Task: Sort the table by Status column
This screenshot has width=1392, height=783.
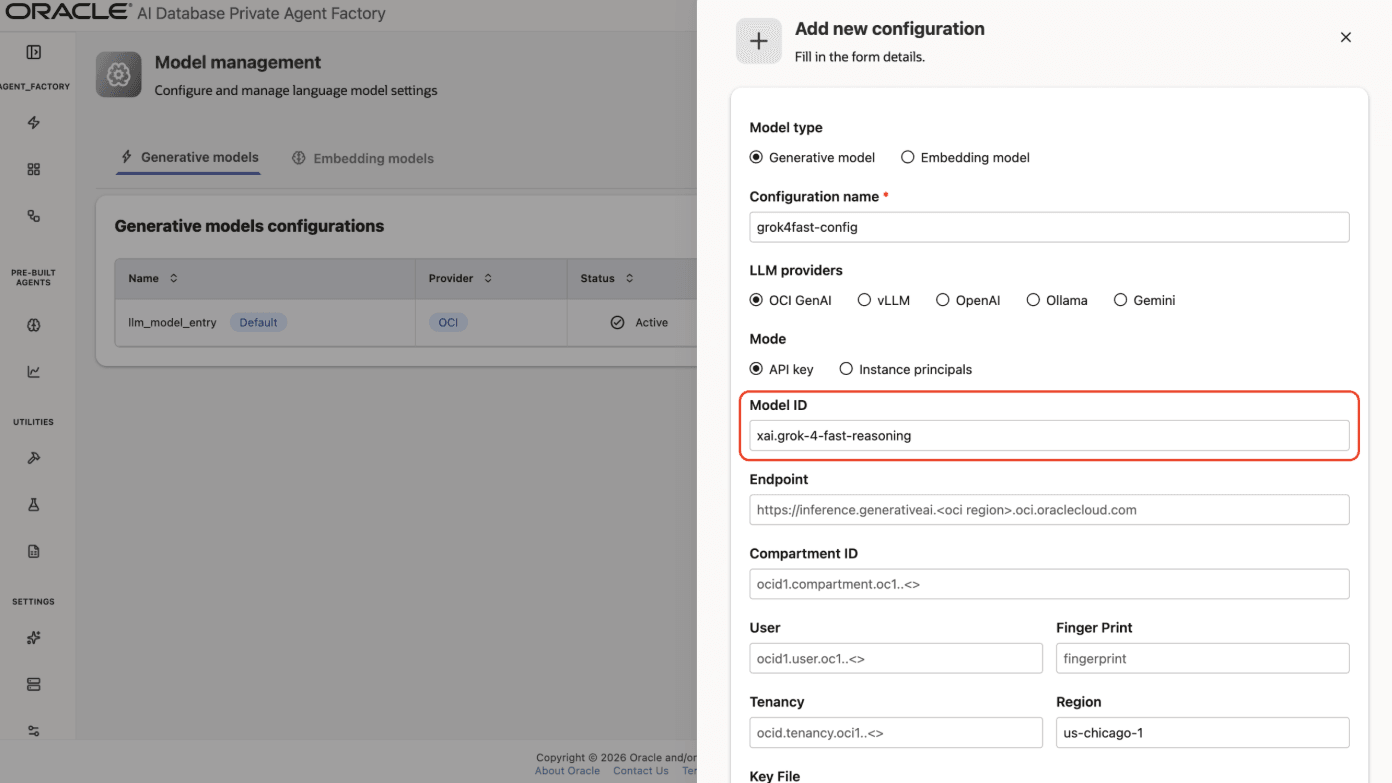Action: pyautogui.click(x=629, y=278)
